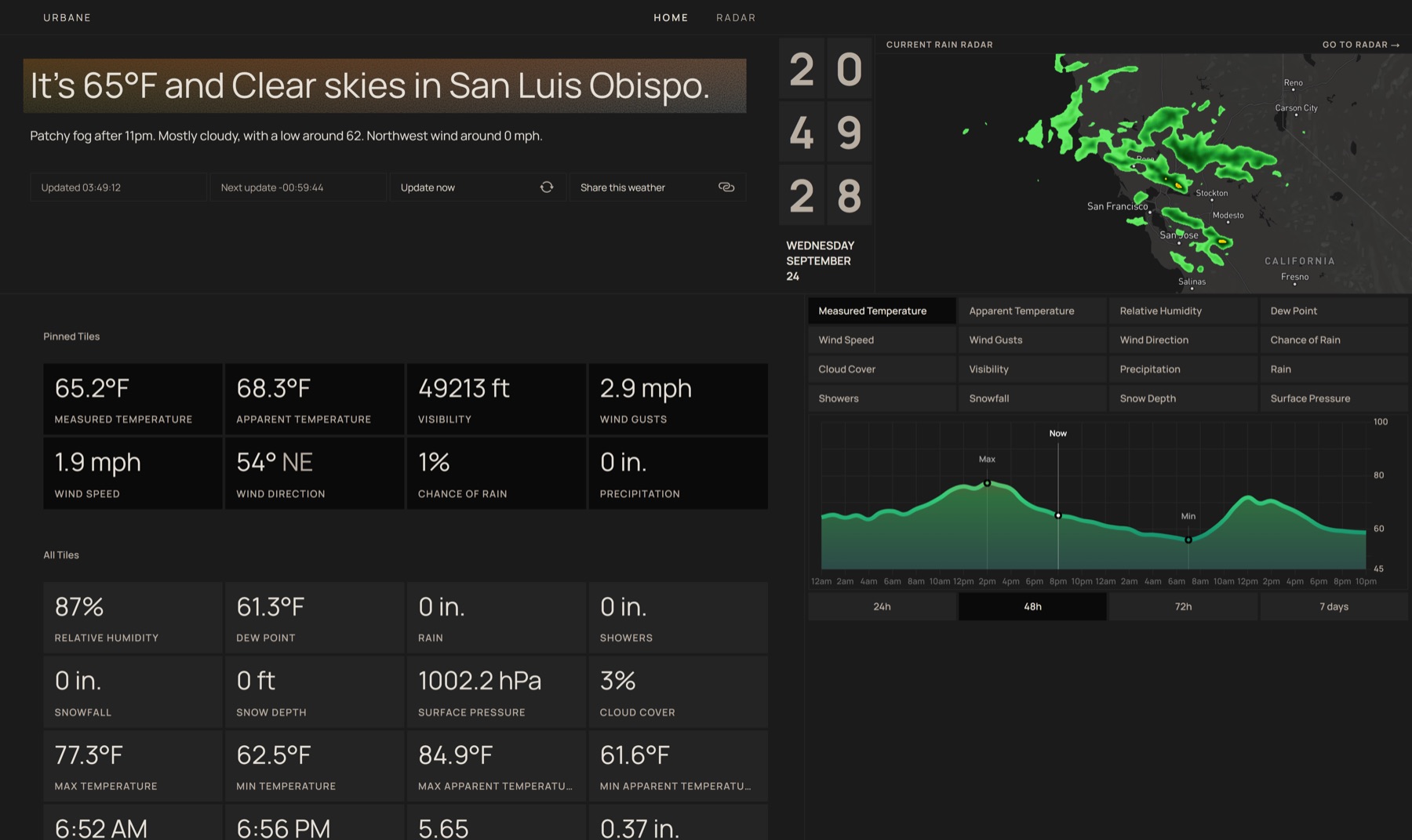
Task: Set chart range to 48h
Action: [1032, 606]
